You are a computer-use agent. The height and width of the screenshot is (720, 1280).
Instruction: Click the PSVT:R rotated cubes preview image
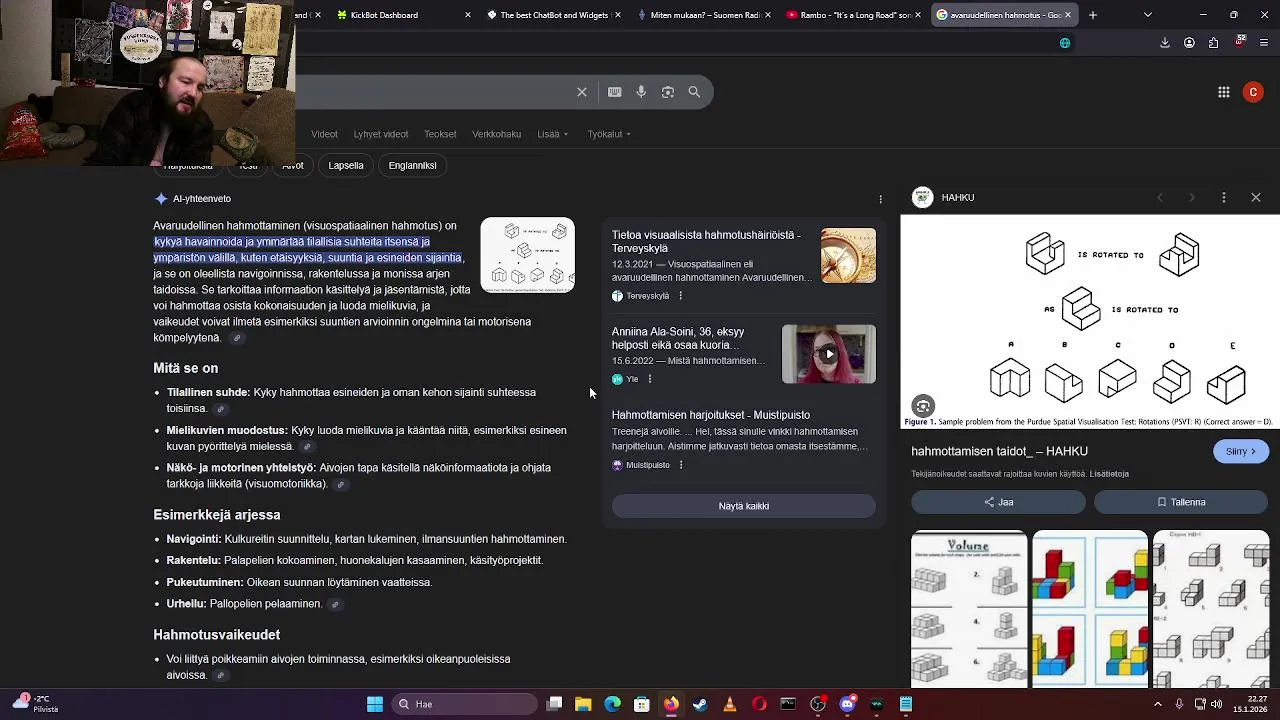click(x=1090, y=322)
